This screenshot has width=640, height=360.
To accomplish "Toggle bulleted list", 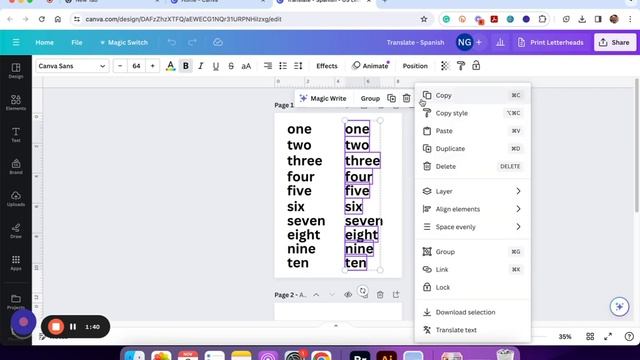I will (x=283, y=66).
